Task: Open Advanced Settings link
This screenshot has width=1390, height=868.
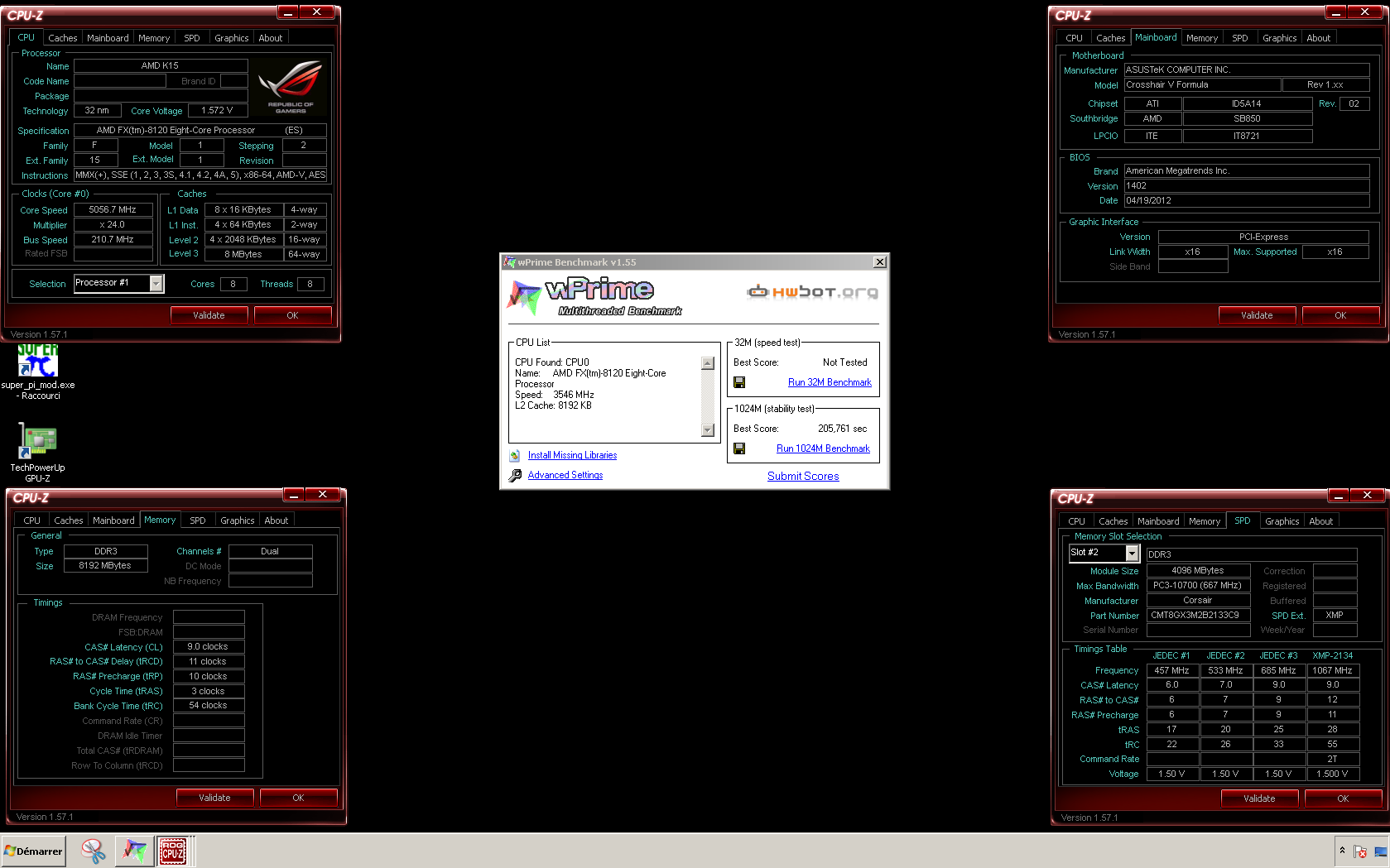Action: [x=565, y=475]
